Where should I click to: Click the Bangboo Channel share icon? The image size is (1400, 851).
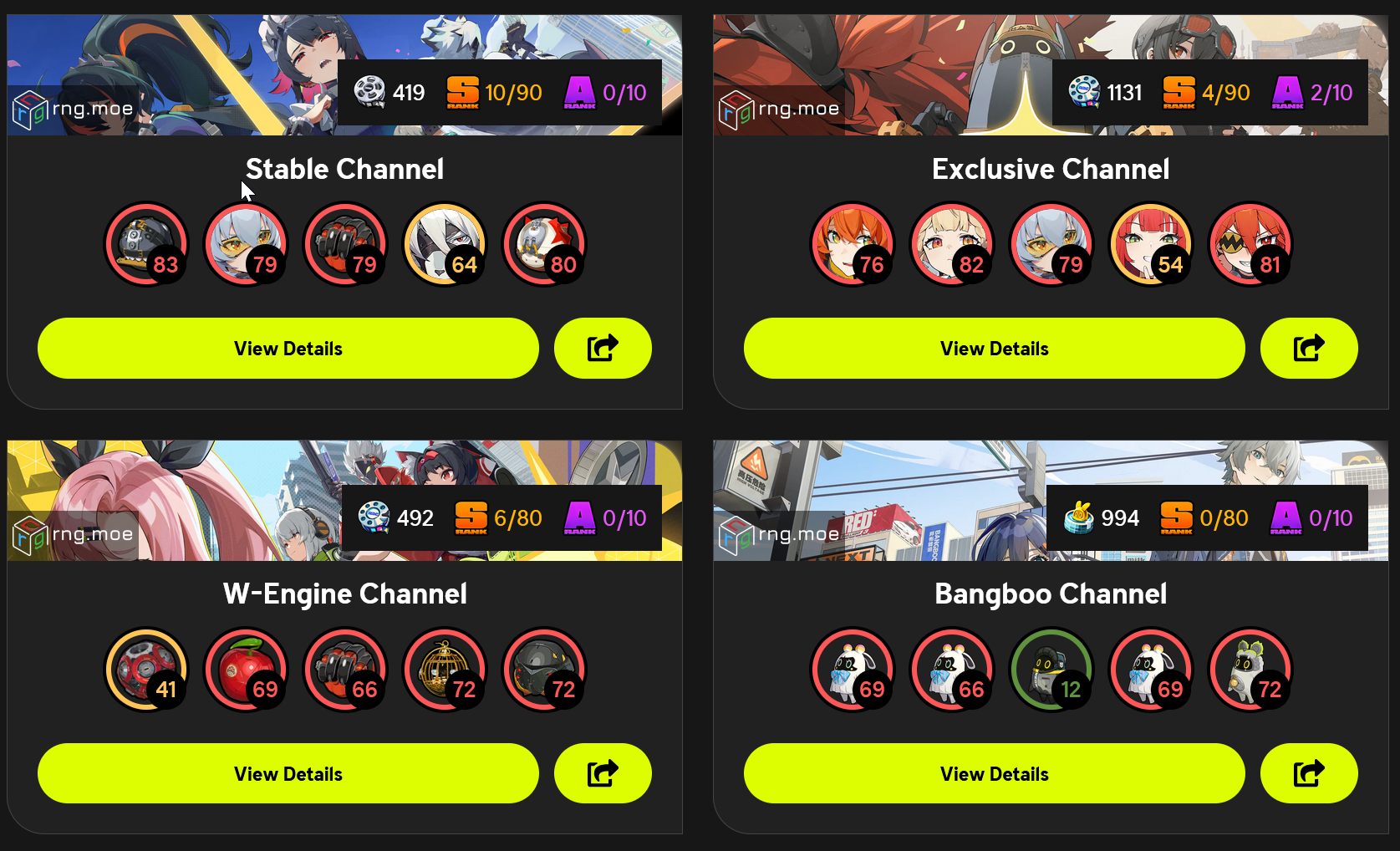click(1309, 773)
